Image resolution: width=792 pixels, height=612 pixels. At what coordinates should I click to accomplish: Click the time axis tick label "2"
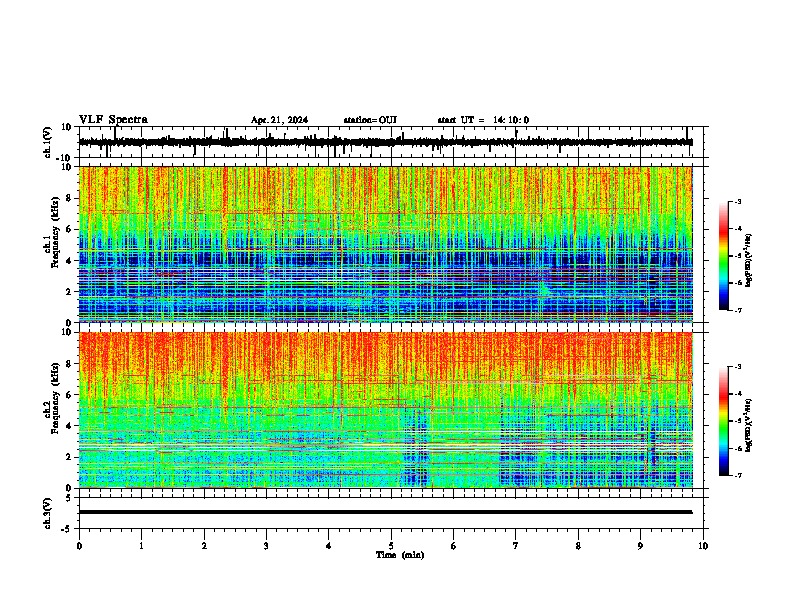pos(204,546)
